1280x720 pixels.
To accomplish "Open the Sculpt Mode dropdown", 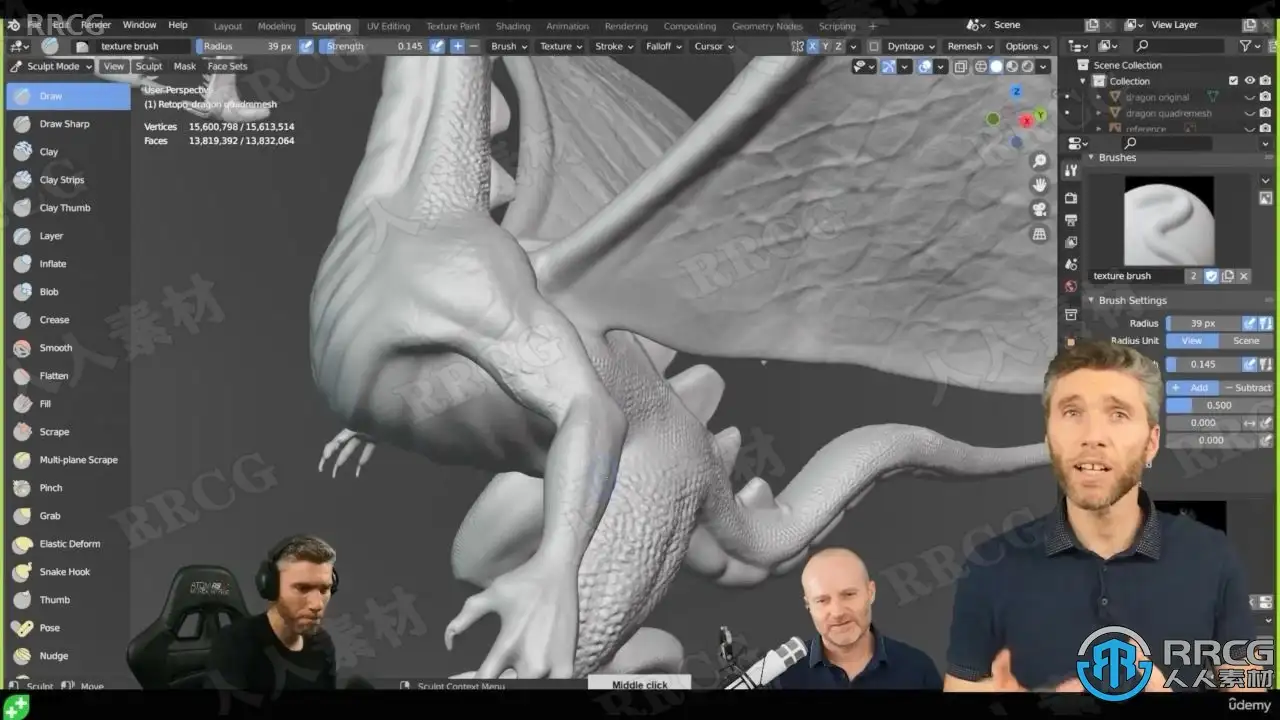I will [x=51, y=66].
